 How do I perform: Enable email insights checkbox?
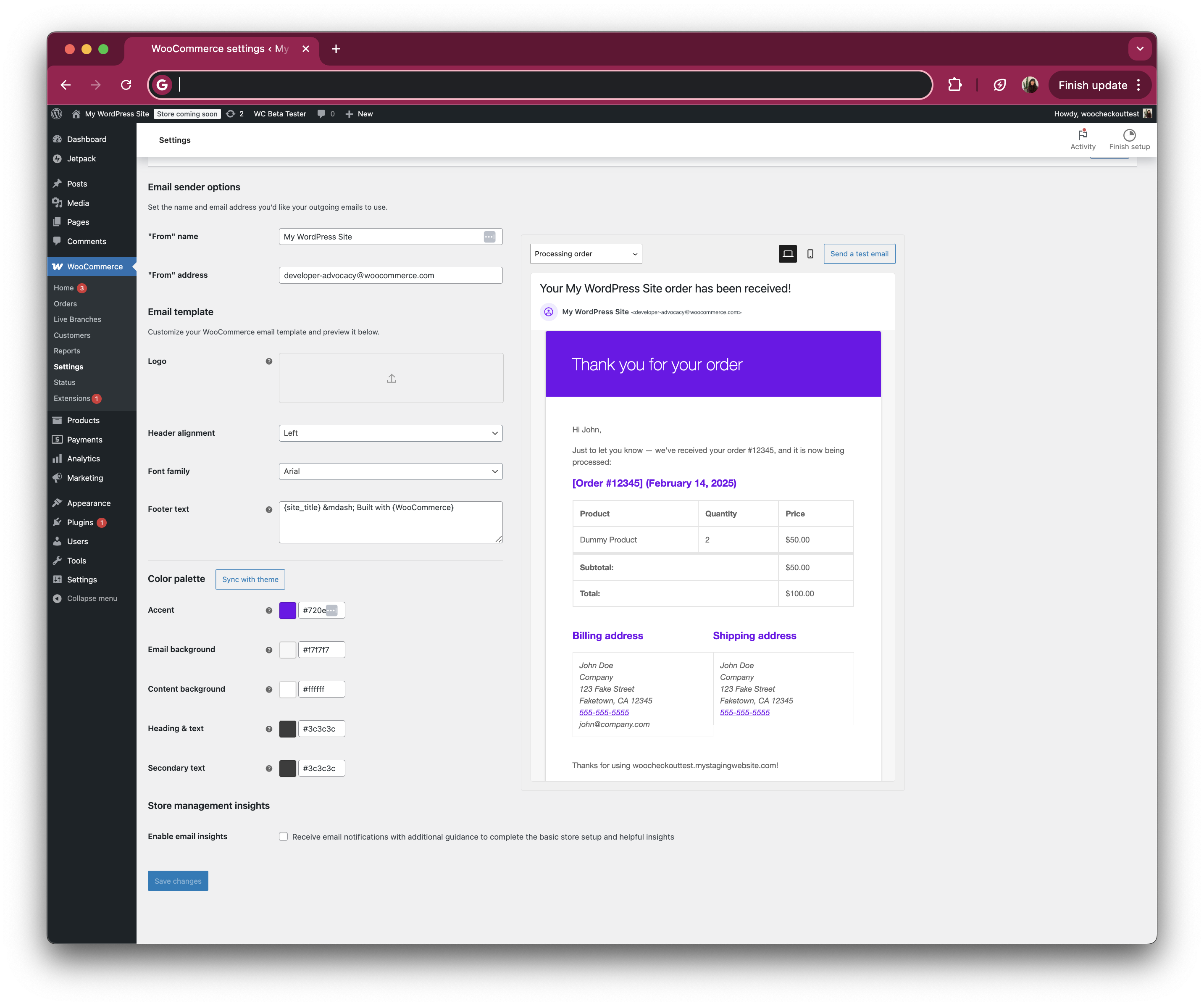click(283, 836)
